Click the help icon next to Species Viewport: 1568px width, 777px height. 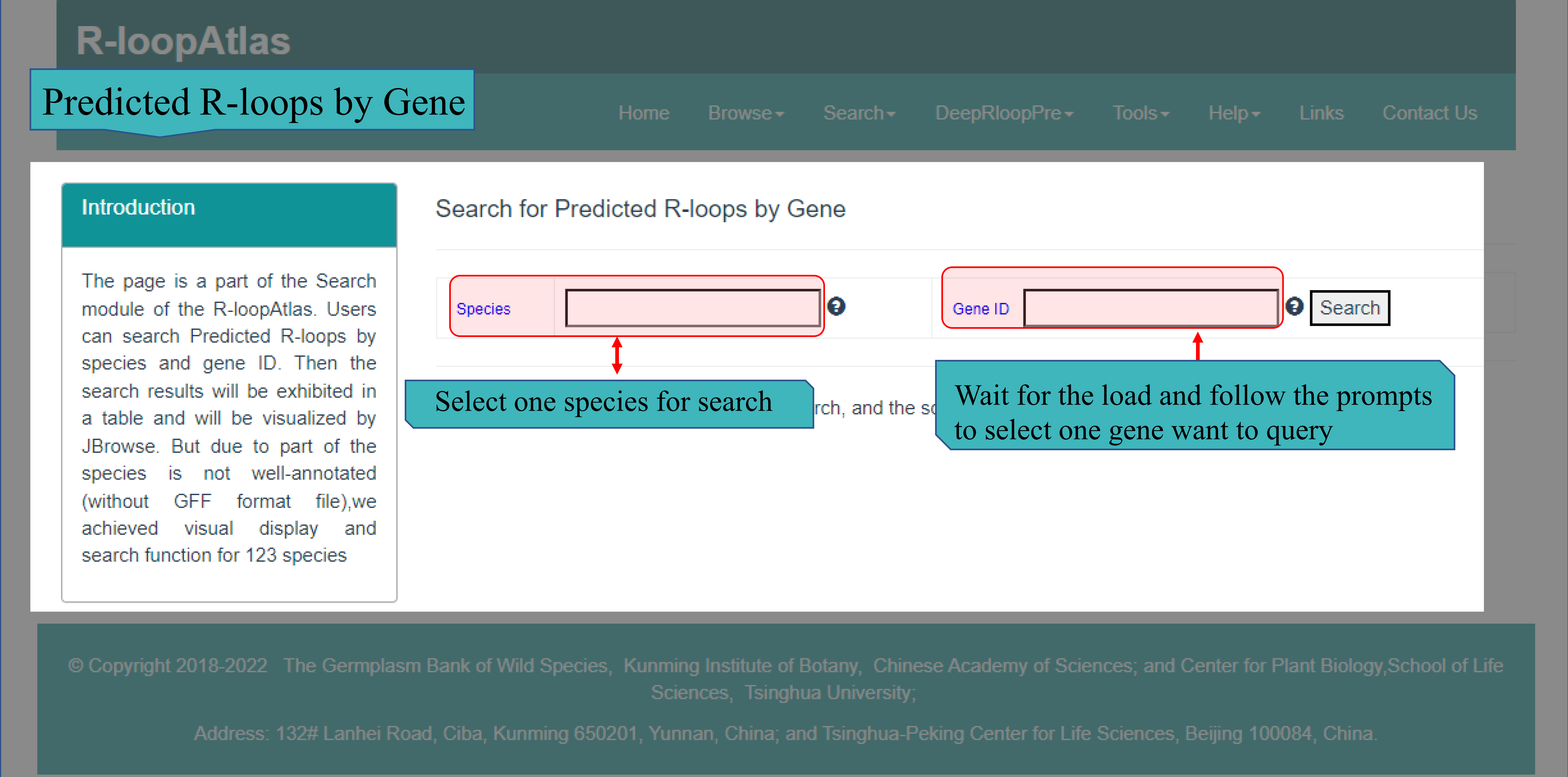click(x=836, y=306)
